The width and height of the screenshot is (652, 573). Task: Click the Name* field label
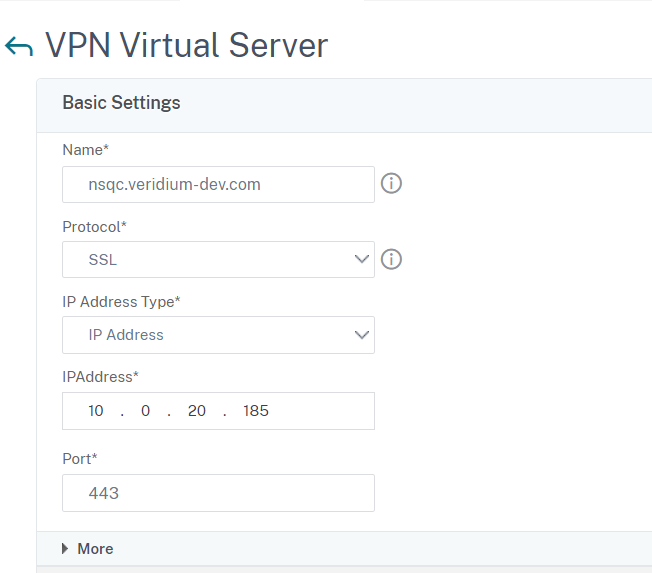coord(85,150)
